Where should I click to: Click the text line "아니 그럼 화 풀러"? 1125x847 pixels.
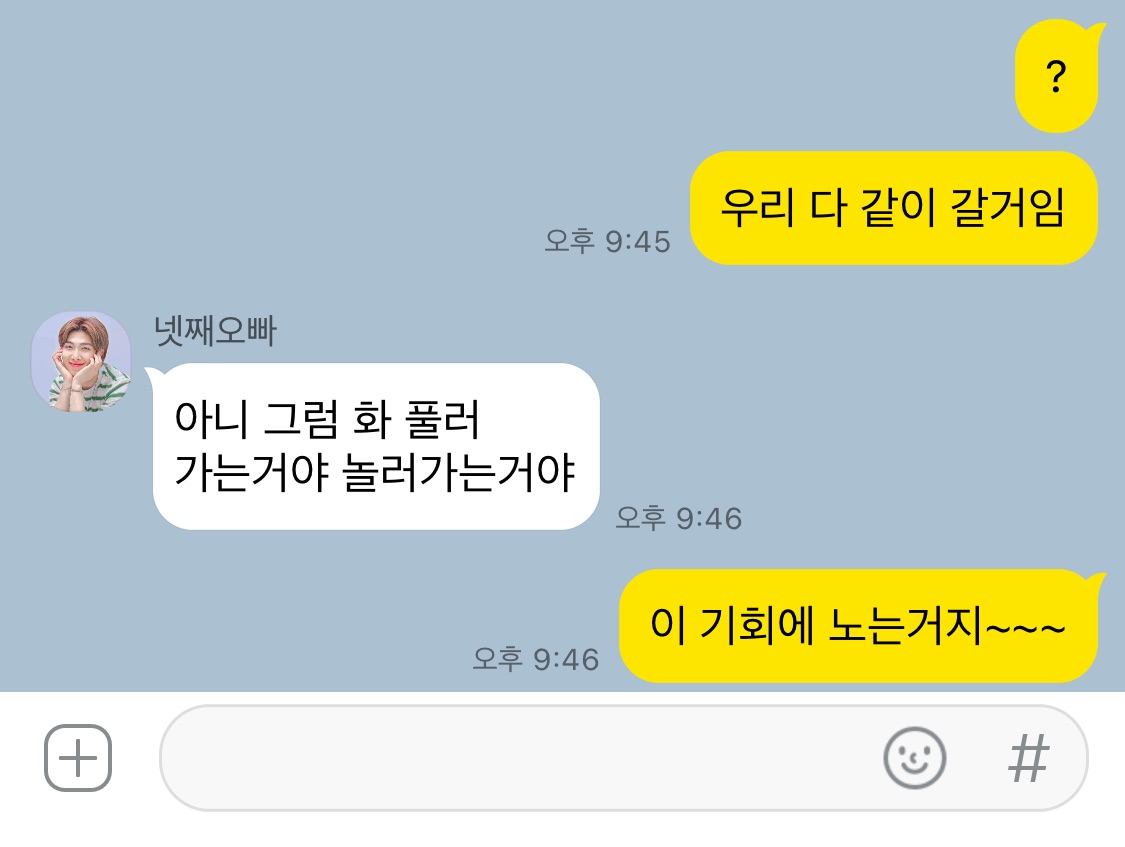tap(327, 419)
